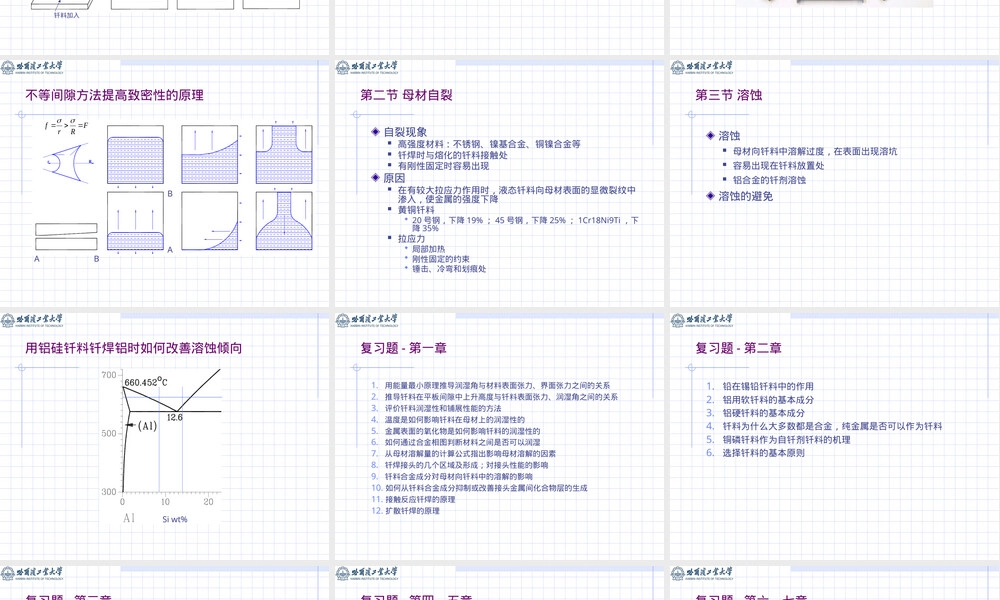
Task: Click the 自裂现象 bullet heading
Action: (x=405, y=132)
